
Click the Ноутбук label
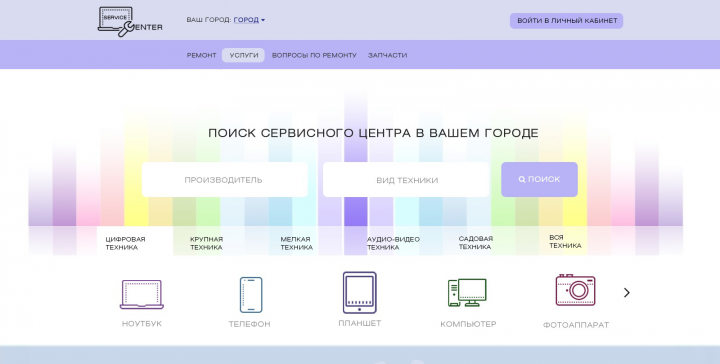click(x=141, y=324)
